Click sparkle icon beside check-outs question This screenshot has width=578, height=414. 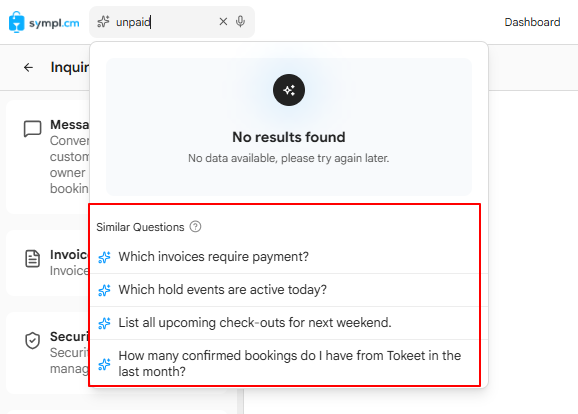click(x=104, y=323)
